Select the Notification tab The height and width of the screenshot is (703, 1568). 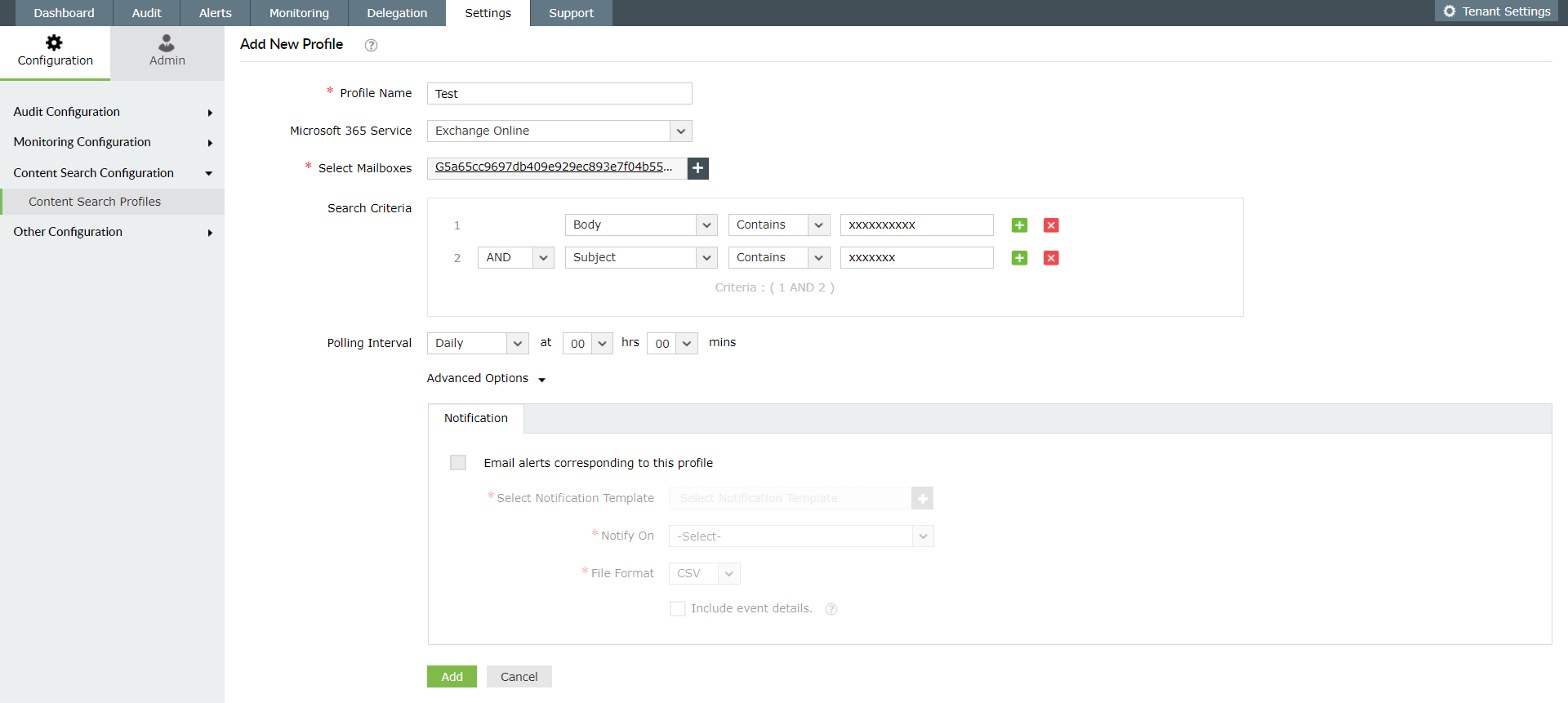point(476,418)
